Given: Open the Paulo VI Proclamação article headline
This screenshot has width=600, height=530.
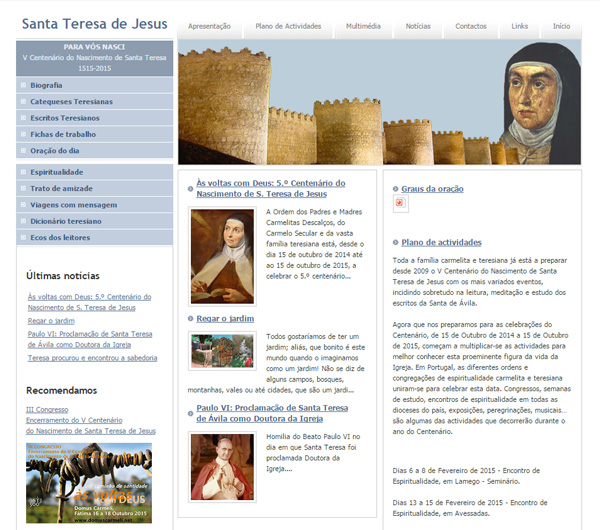Looking at the screenshot, I should [272, 413].
